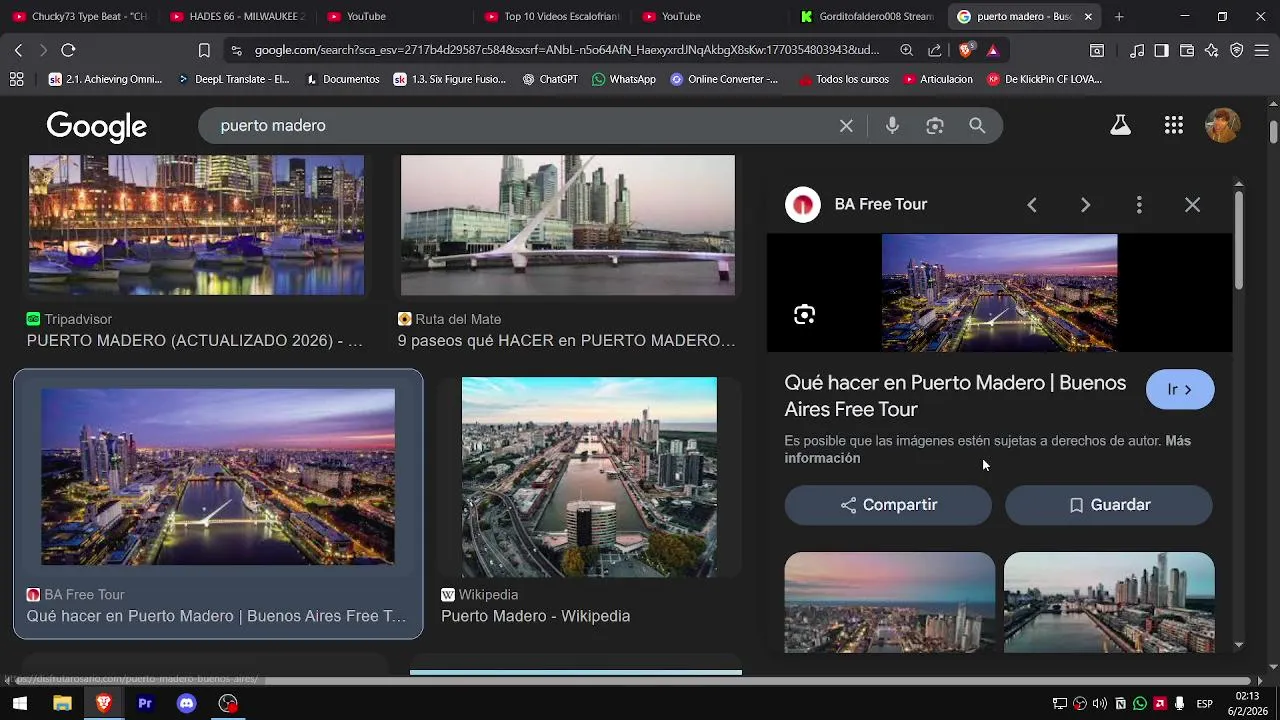
Task: Close the puerto madero tab
Action: point(1088,16)
